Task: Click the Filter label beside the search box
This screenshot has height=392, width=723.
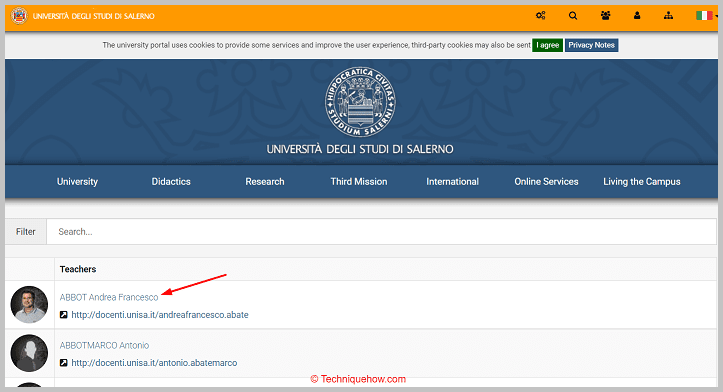Action: [26, 232]
